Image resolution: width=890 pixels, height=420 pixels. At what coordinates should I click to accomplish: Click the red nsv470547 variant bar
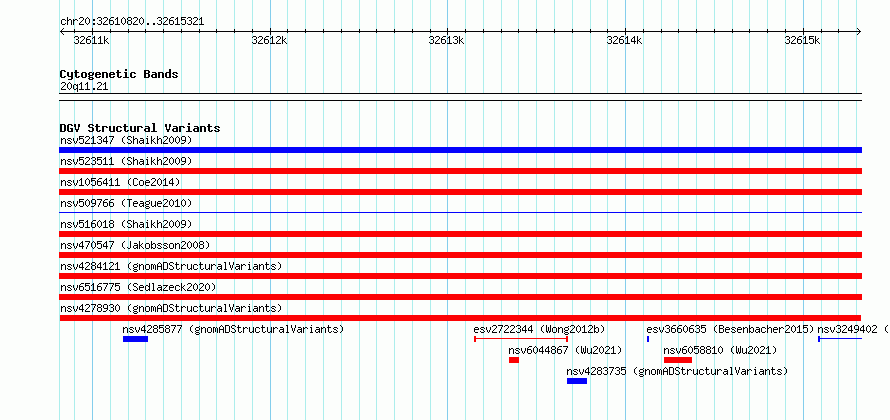(x=460, y=255)
